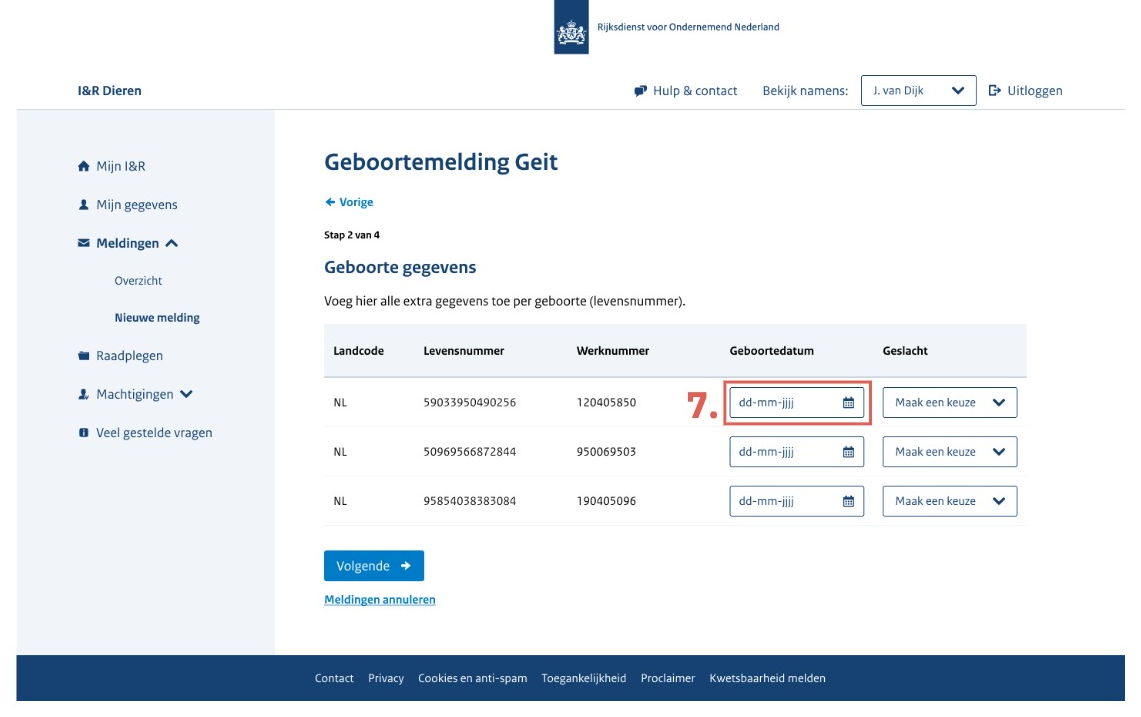Image resolution: width=1141 pixels, height=717 pixels.
Task: Collapse the Meldingen menu chevron
Action: pyautogui.click(x=172, y=243)
